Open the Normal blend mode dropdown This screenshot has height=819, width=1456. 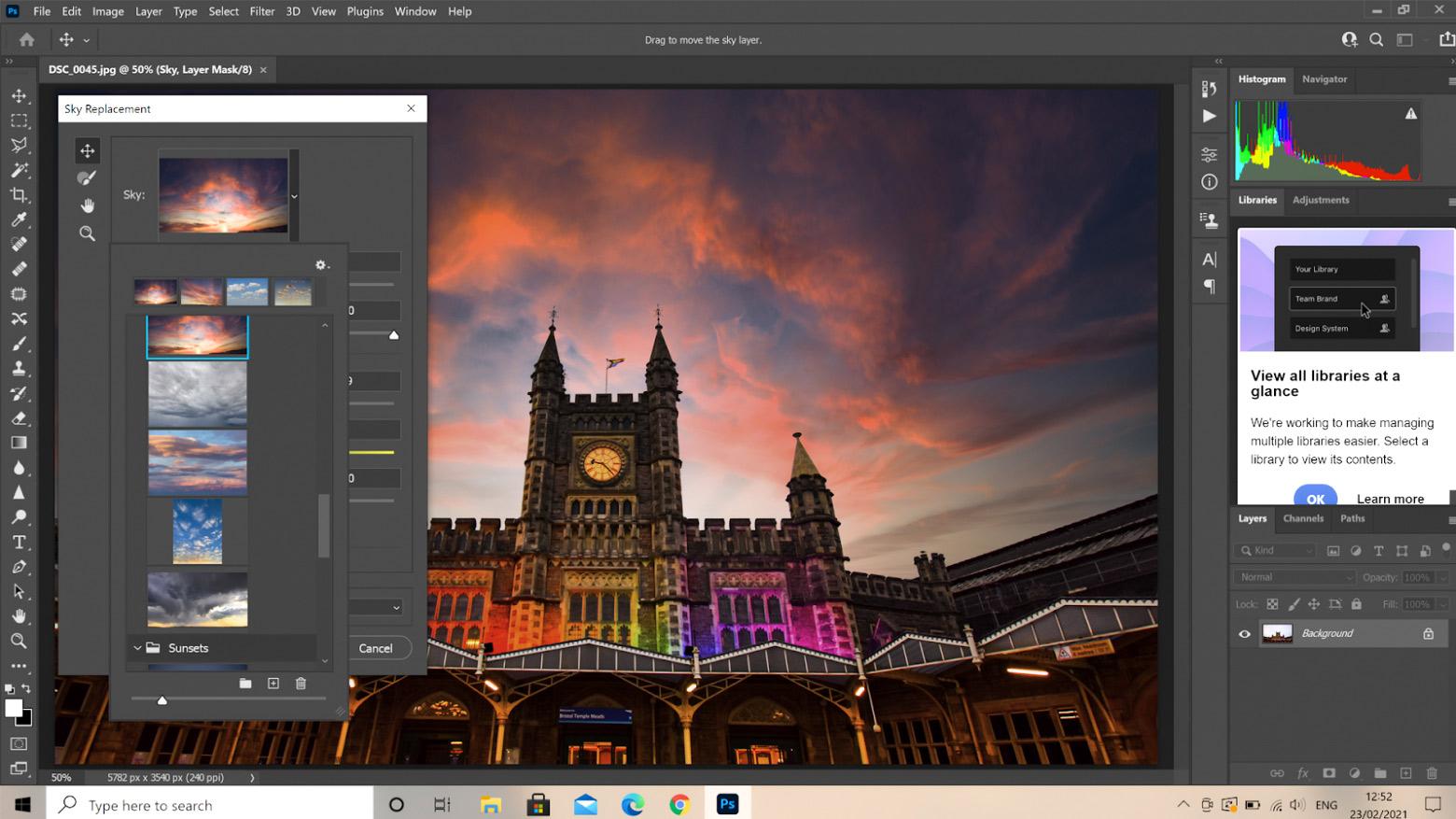tap(1294, 577)
